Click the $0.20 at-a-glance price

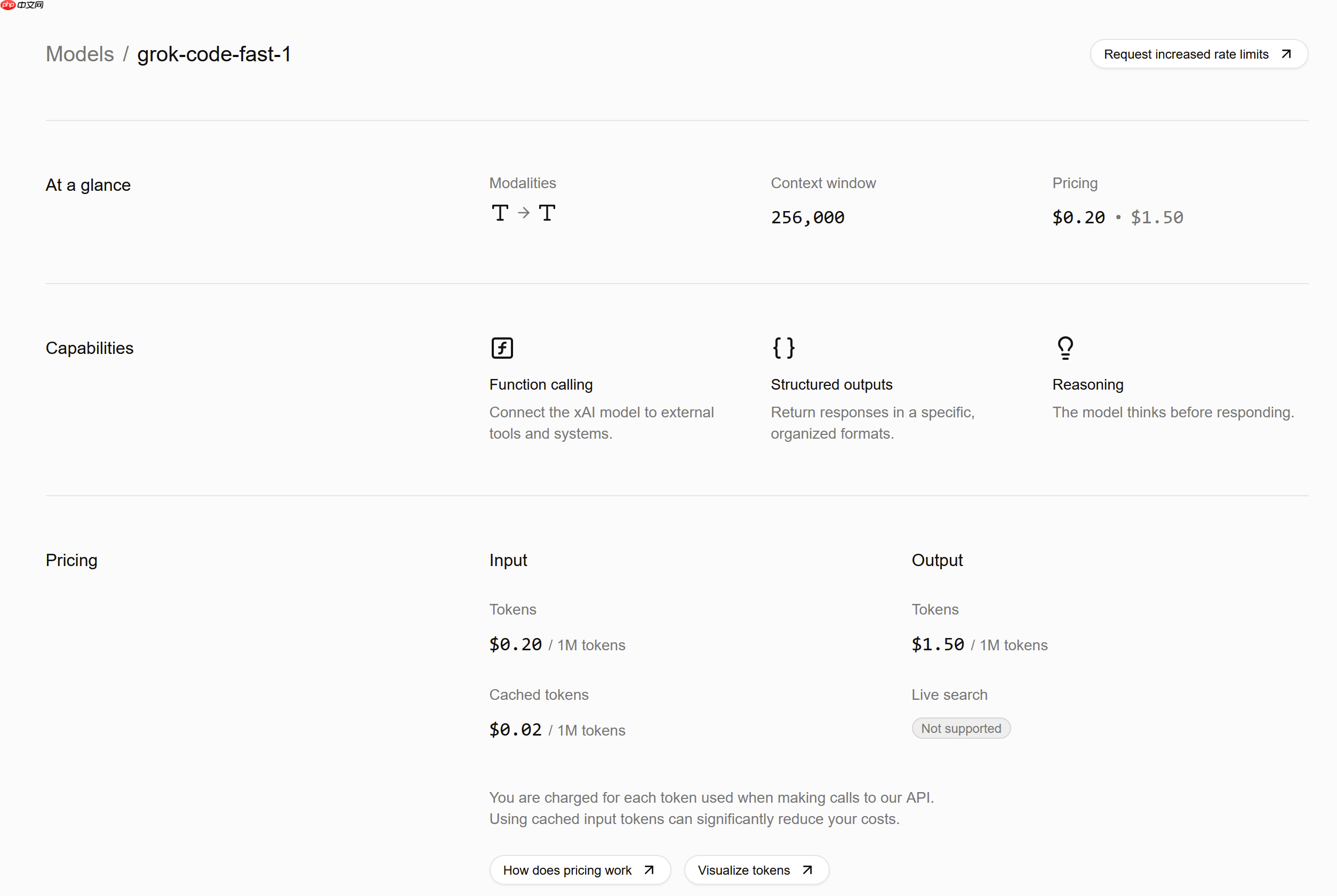coord(1078,217)
